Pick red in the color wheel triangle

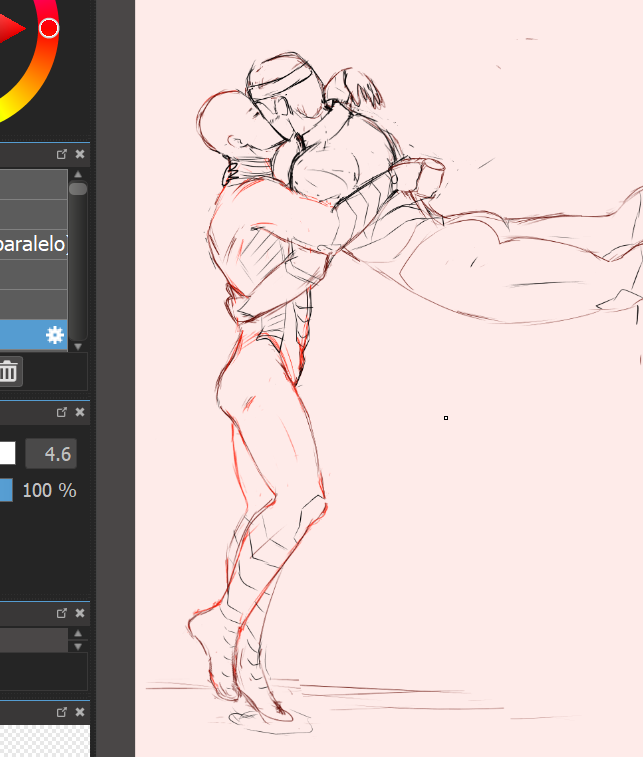point(11,28)
